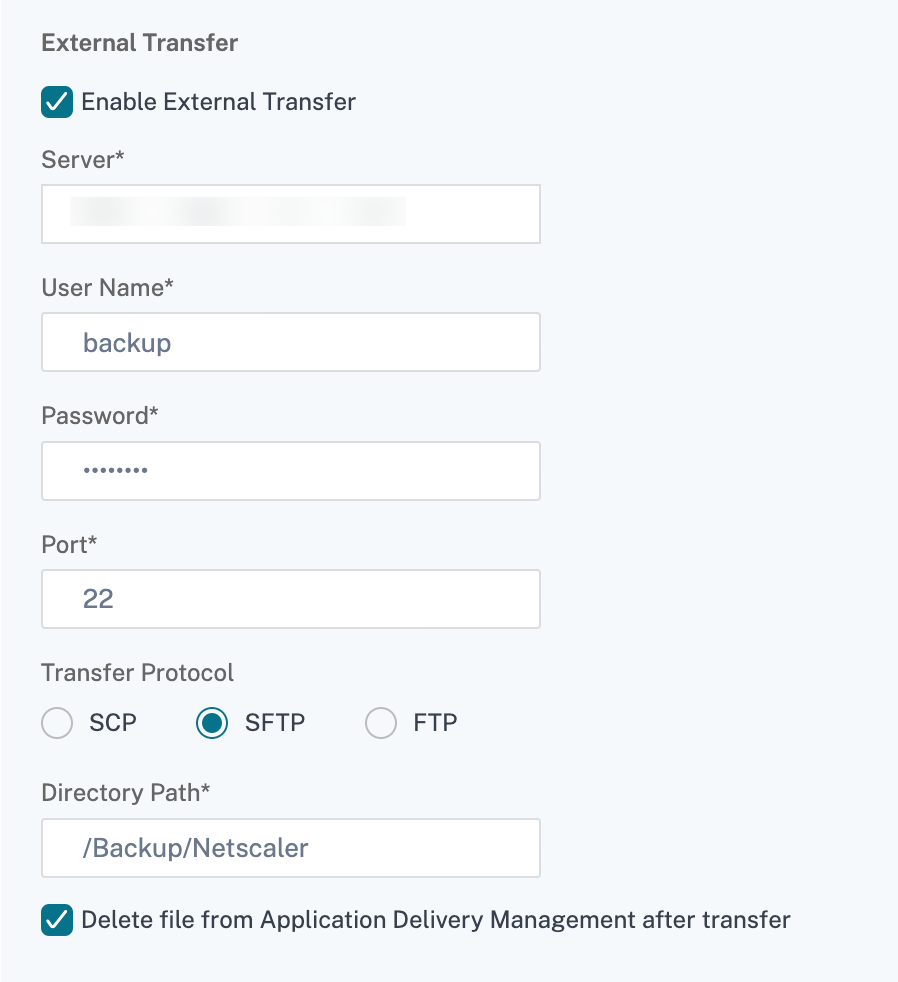Click the 'User Name*' field label

(x=108, y=288)
